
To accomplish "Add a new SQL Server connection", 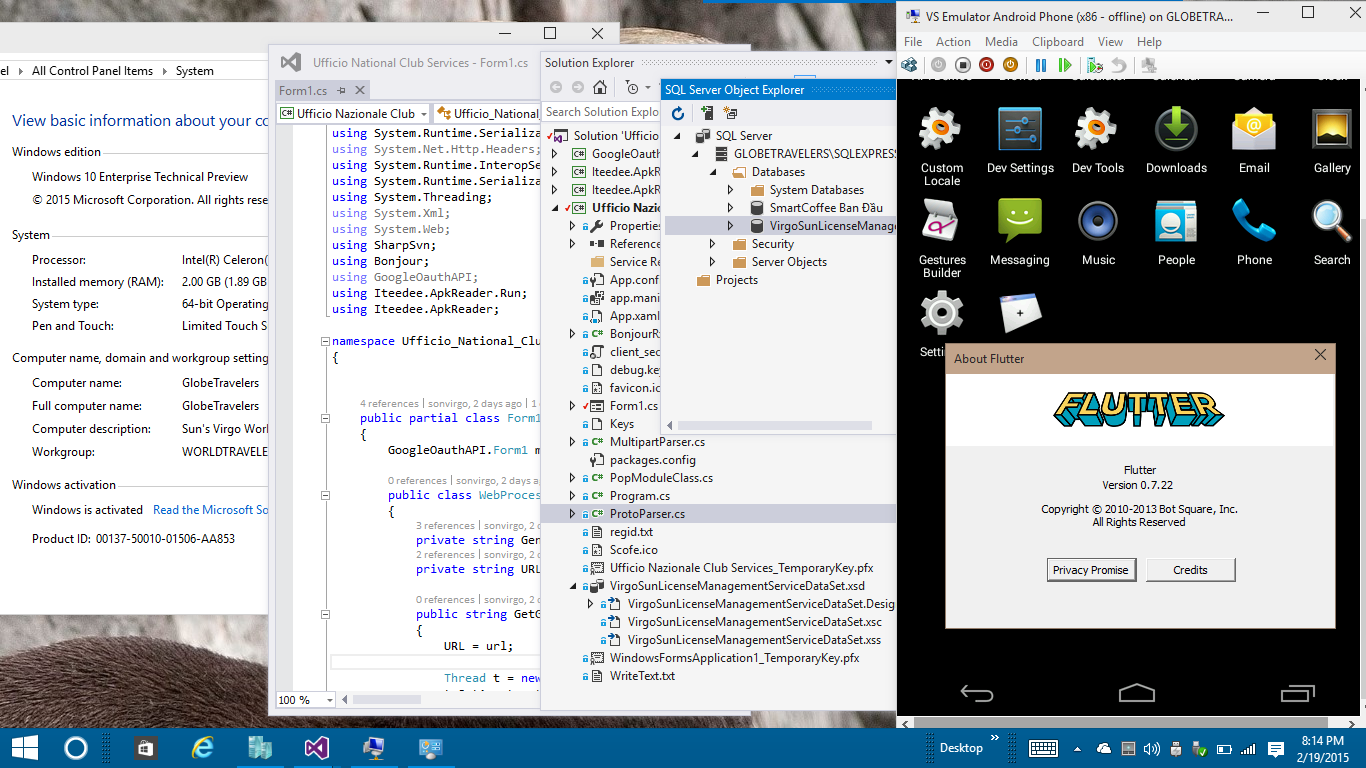I will pyautogui.click(x=707, y=113).
